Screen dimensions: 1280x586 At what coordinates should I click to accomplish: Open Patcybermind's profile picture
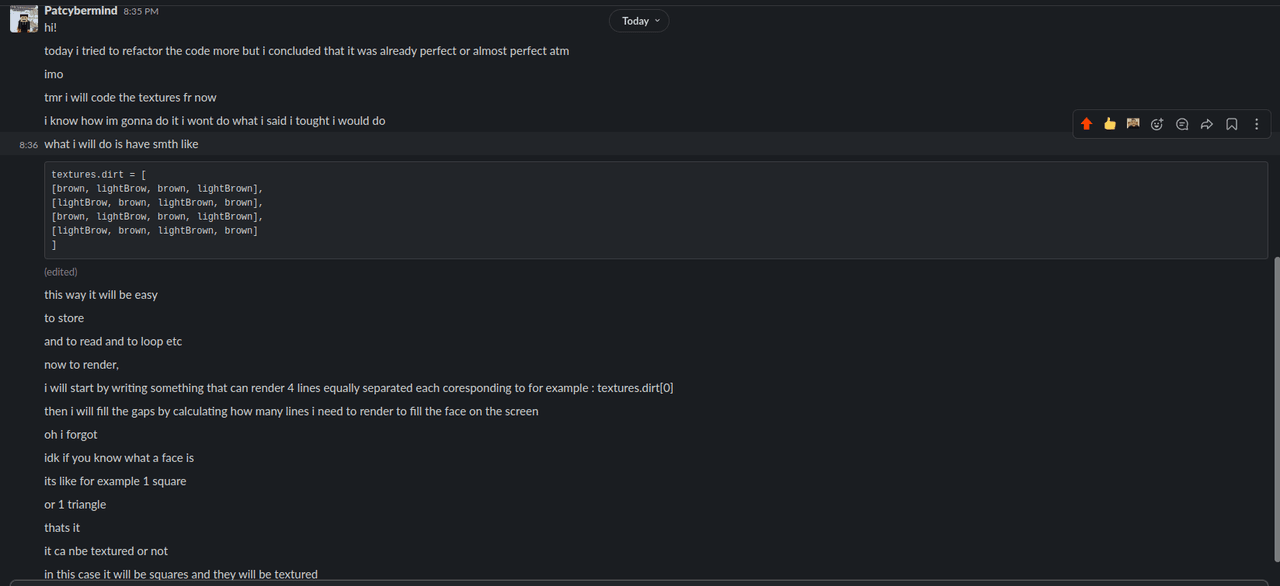click(23, 18)
